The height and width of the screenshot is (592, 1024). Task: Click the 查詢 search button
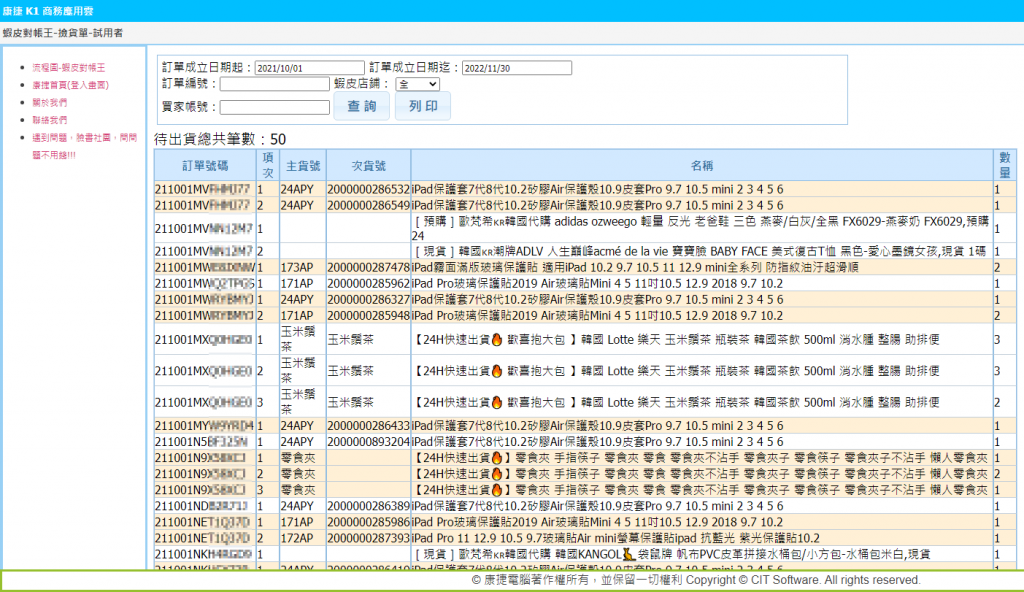361,106
